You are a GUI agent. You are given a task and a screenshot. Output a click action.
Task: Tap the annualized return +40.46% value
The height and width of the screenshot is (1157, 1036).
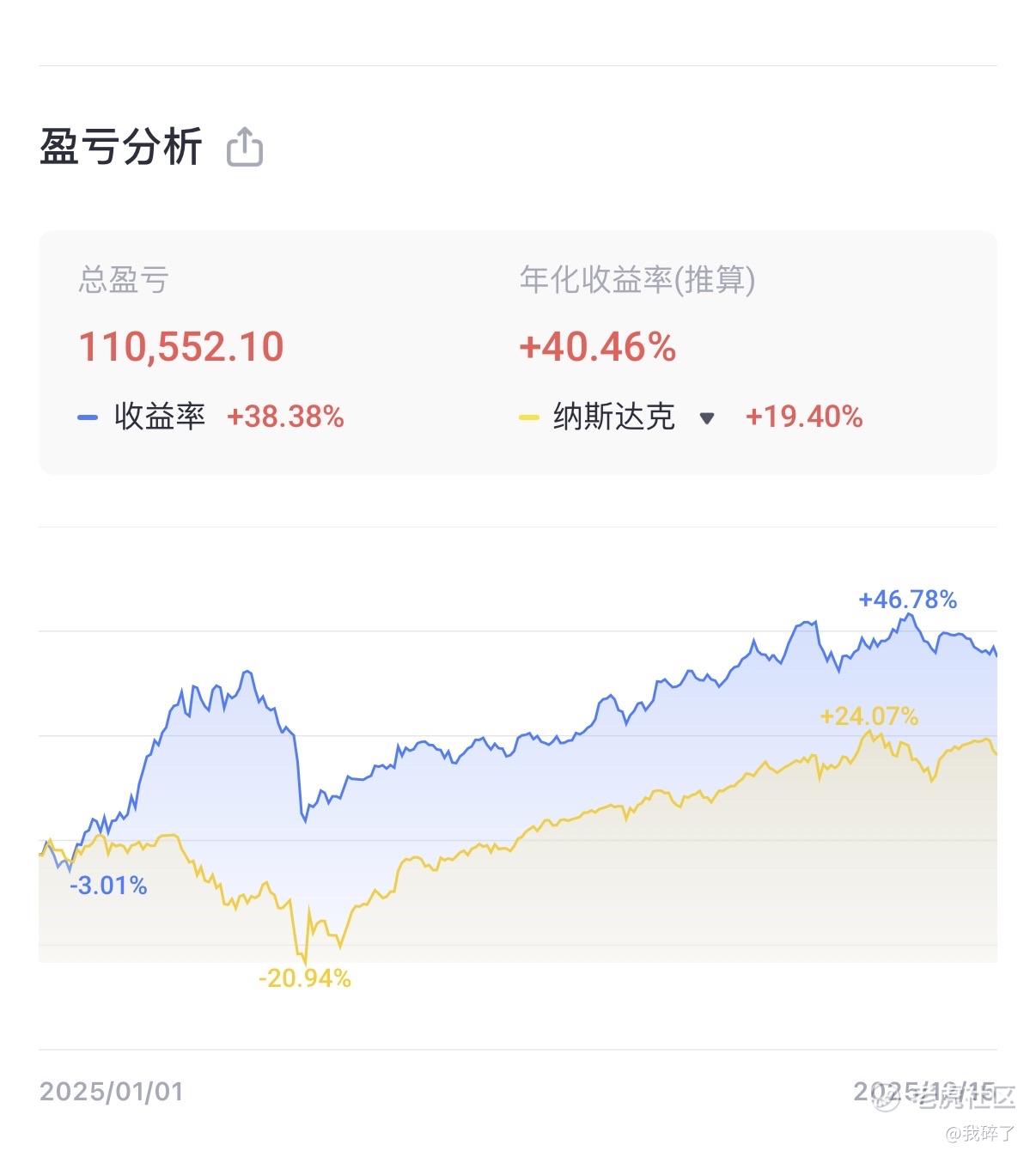pos(598,347)
